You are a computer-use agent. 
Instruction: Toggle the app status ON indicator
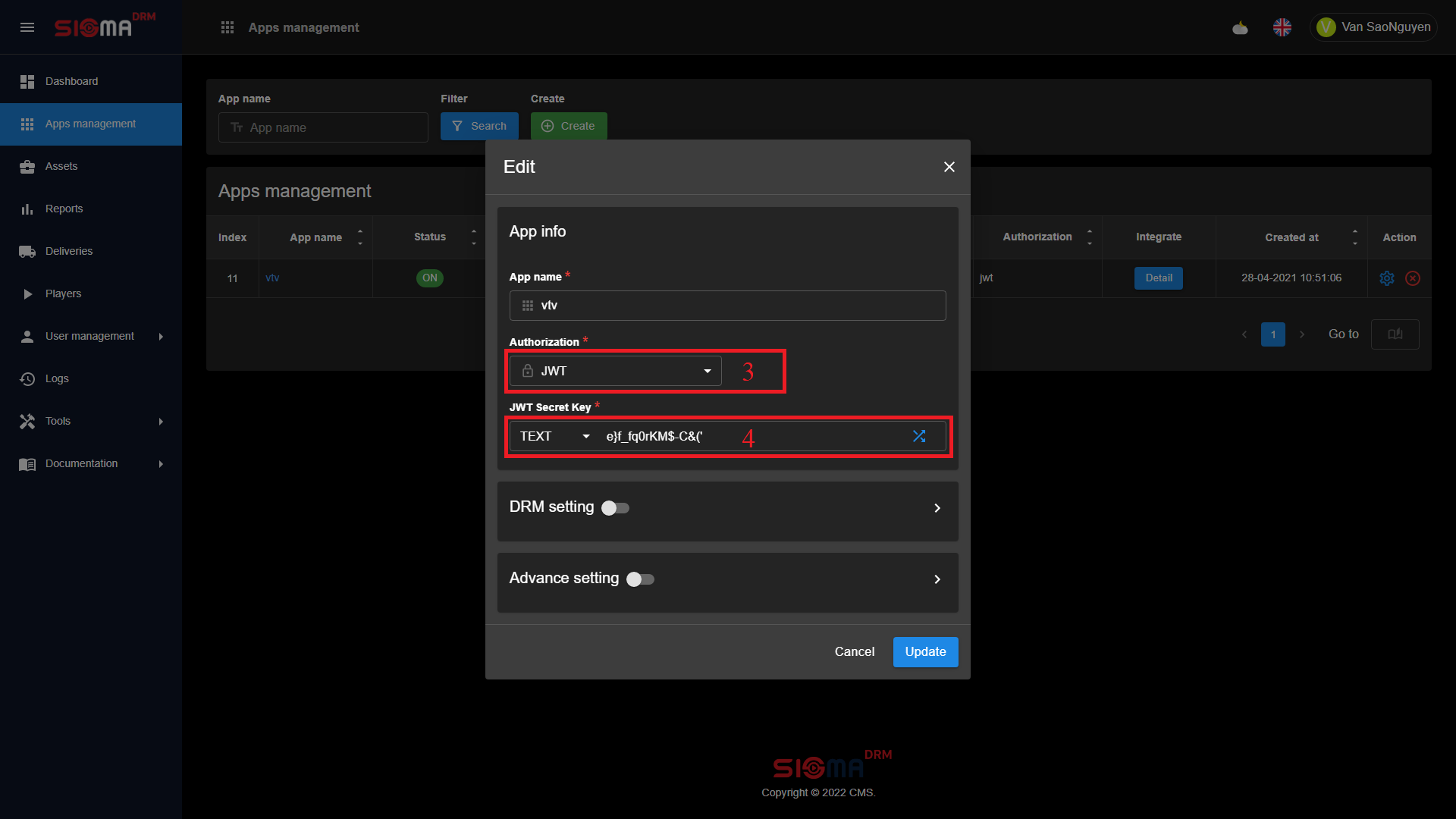[430, 277]
